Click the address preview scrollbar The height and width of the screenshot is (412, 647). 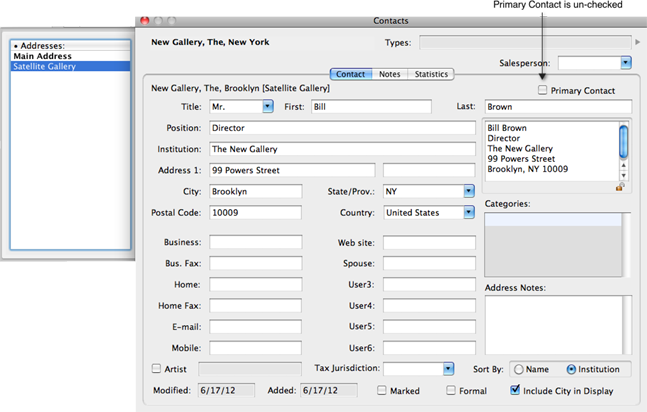623,140
